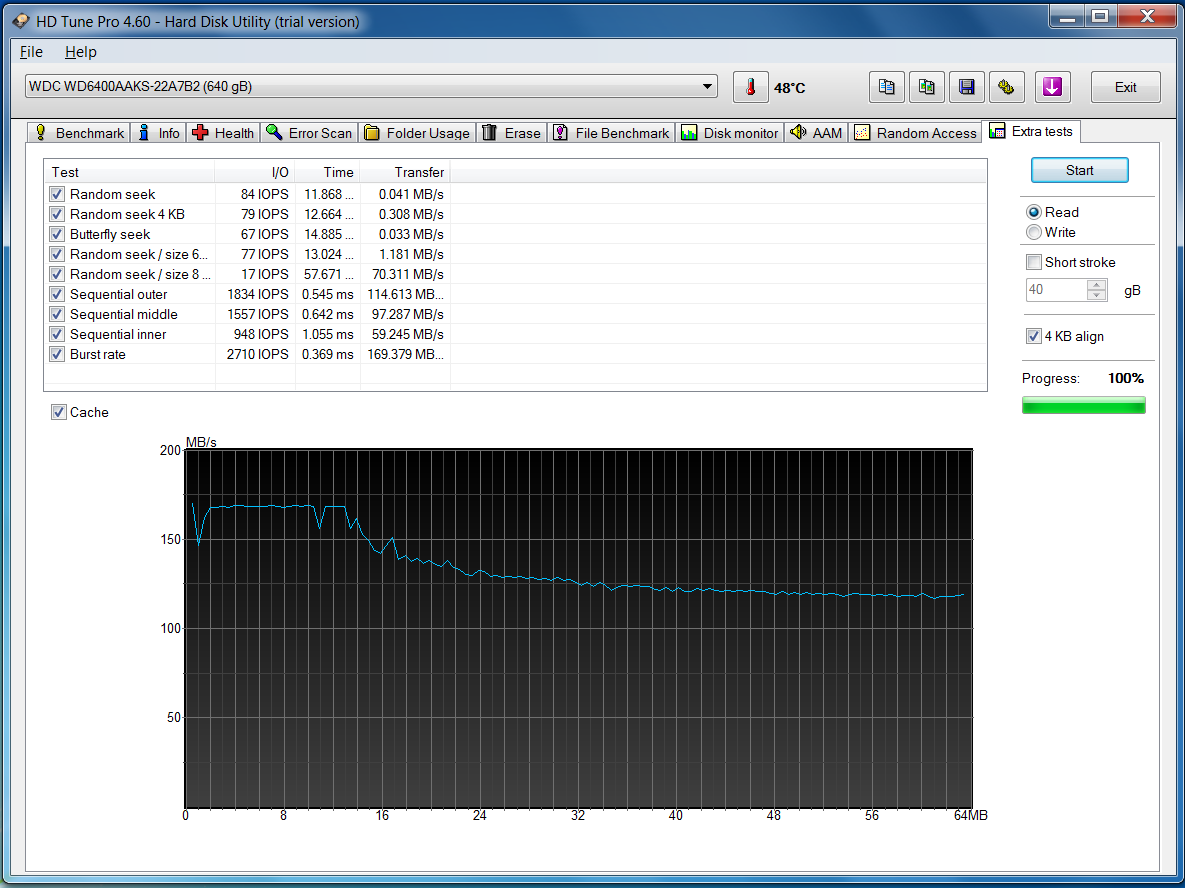The width and height of the screenshot is (1185, 888).
Task: Open options with the gears icon
Action: [1007, 87]
